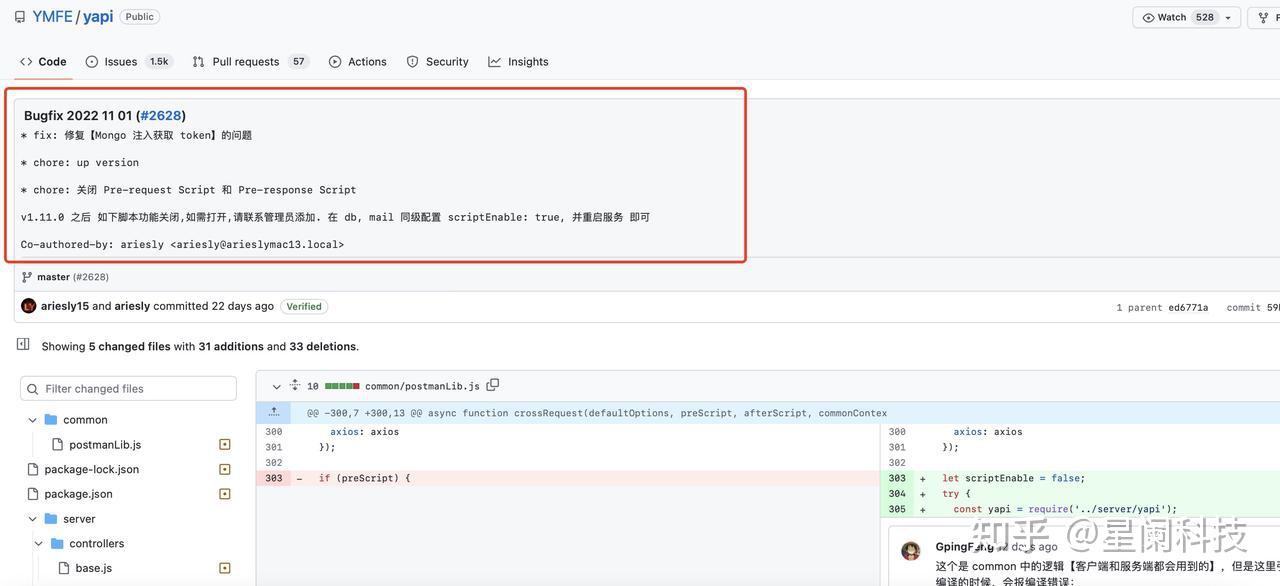Select postmanLib.js in the file tree

105,445
